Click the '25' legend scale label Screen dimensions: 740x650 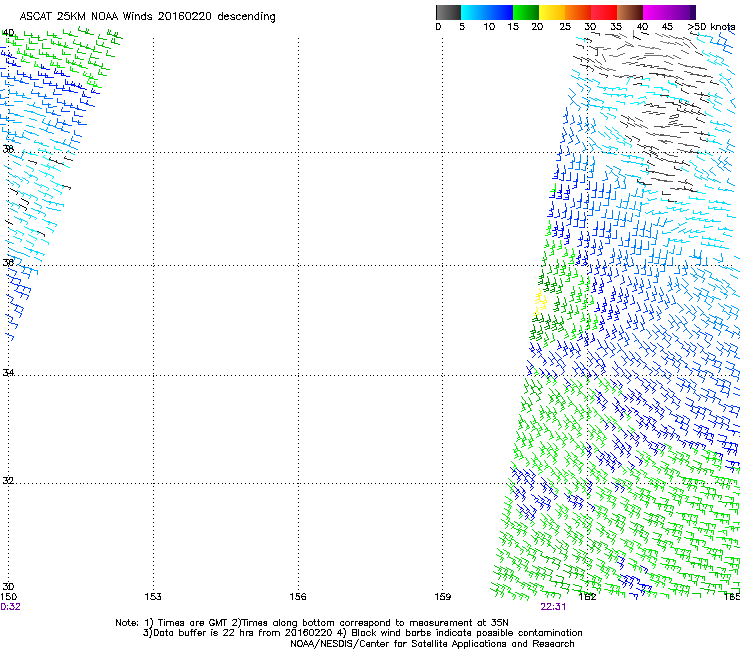tap(565, 26)
